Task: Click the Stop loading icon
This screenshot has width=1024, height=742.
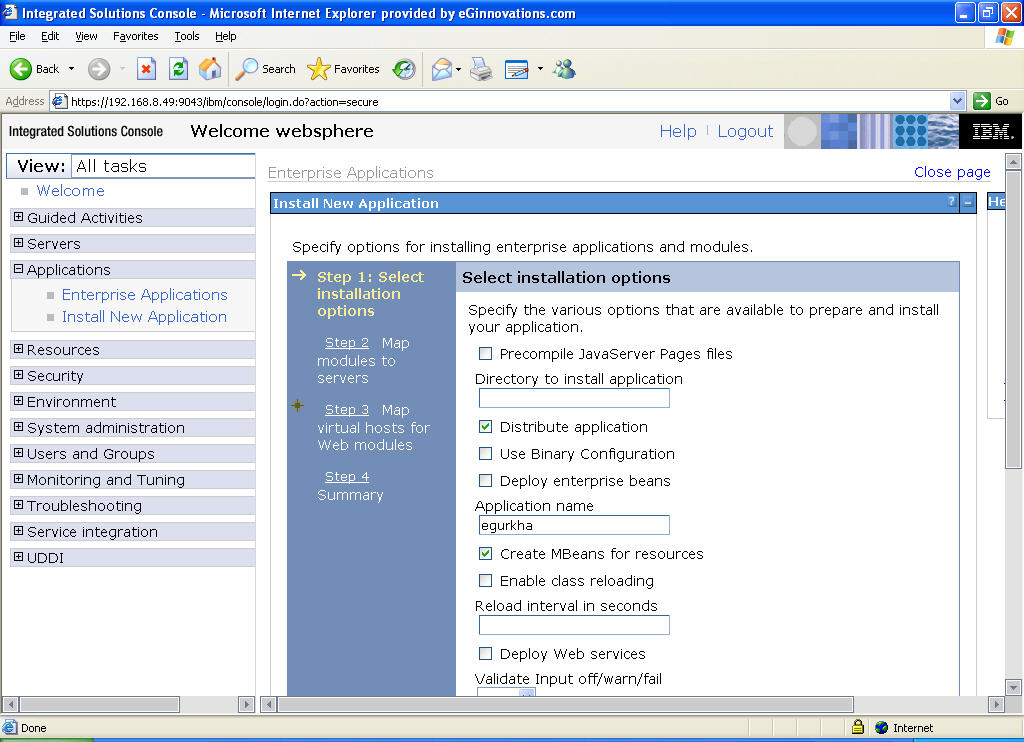Action: [146, 69]
